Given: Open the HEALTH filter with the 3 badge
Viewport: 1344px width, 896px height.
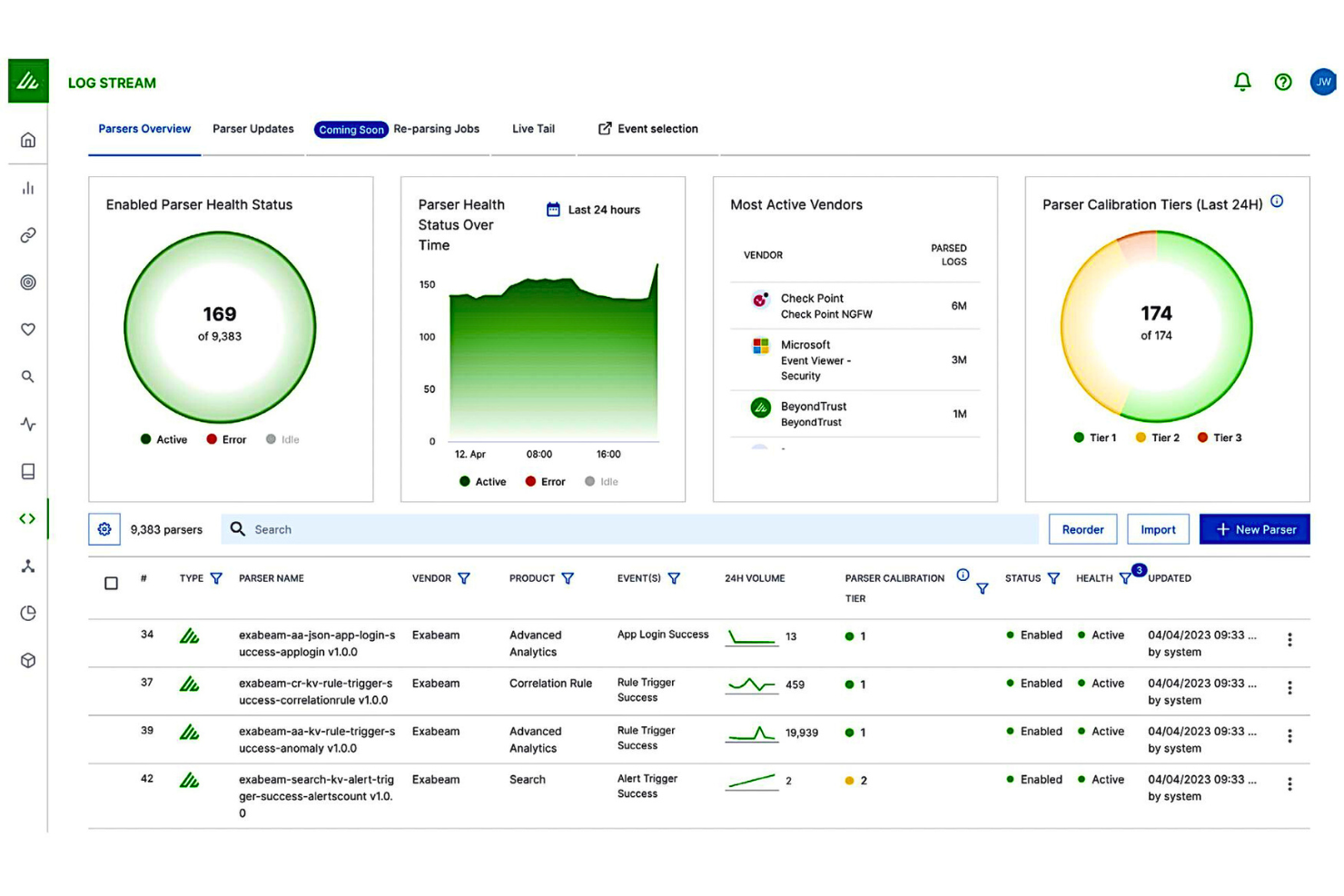Looking at the screenshot, I should 1124,578.
